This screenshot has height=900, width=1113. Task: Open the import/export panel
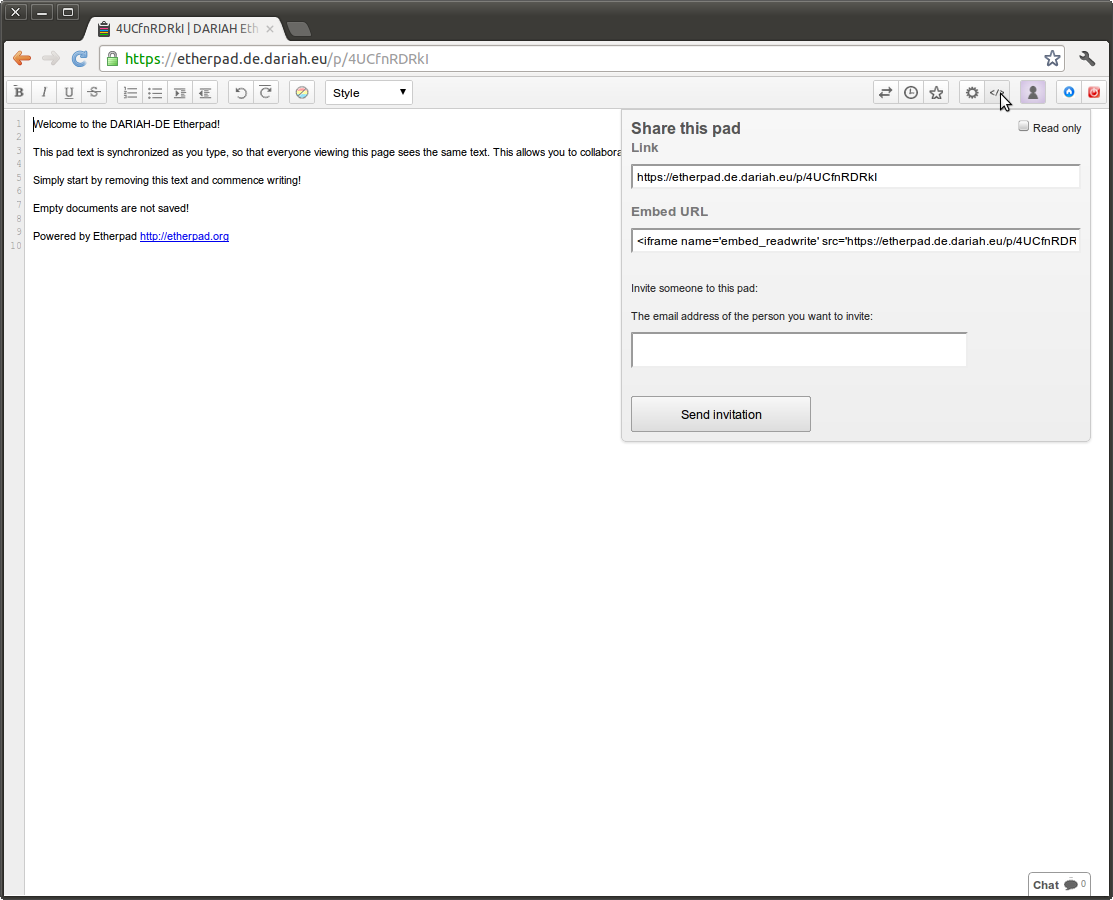click(x=885, y=93)
